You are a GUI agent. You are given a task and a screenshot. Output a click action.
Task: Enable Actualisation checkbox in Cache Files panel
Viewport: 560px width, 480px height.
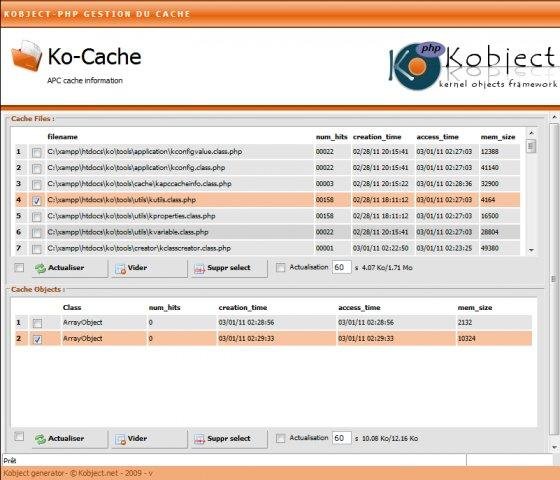click(x=281, y=268)
